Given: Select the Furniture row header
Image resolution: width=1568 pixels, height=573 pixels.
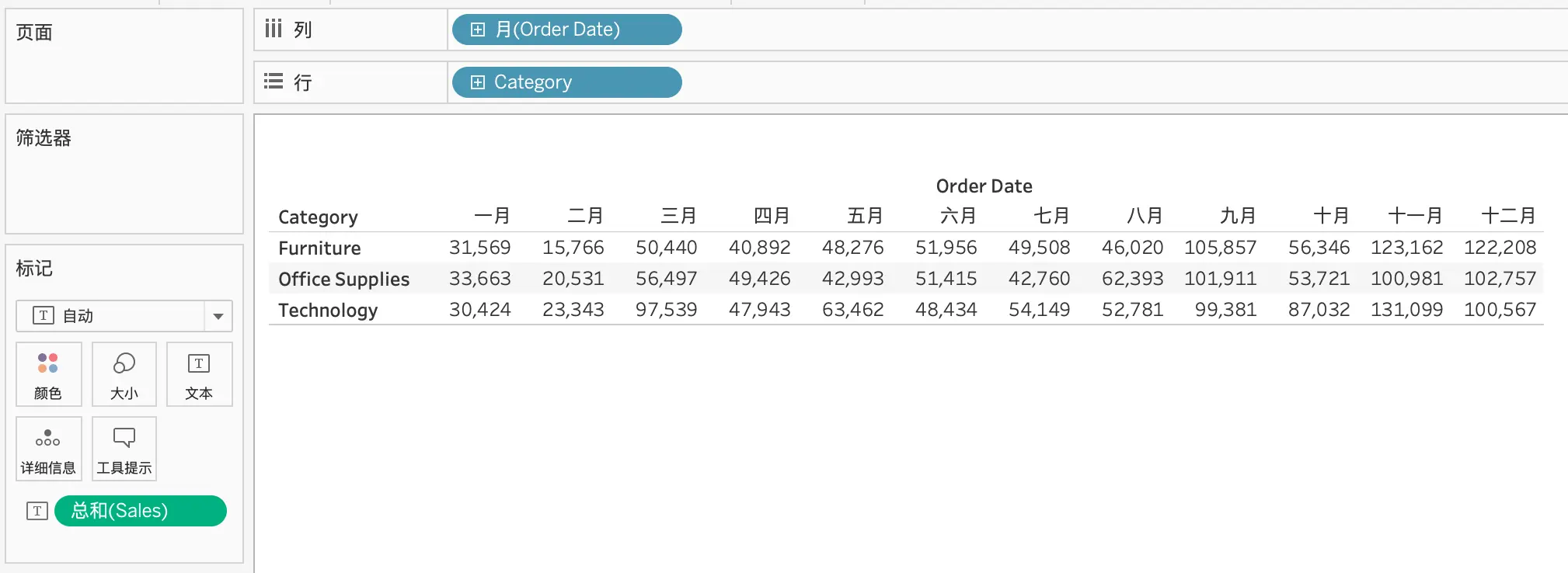Looking at the screenshot, I should coord(319,248).
